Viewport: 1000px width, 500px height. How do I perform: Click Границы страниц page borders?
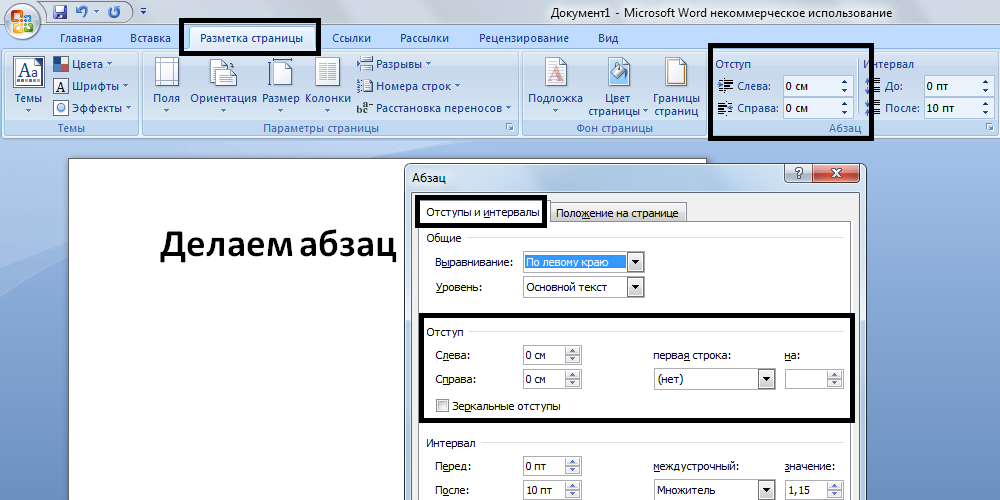click(x=676, y=85)
